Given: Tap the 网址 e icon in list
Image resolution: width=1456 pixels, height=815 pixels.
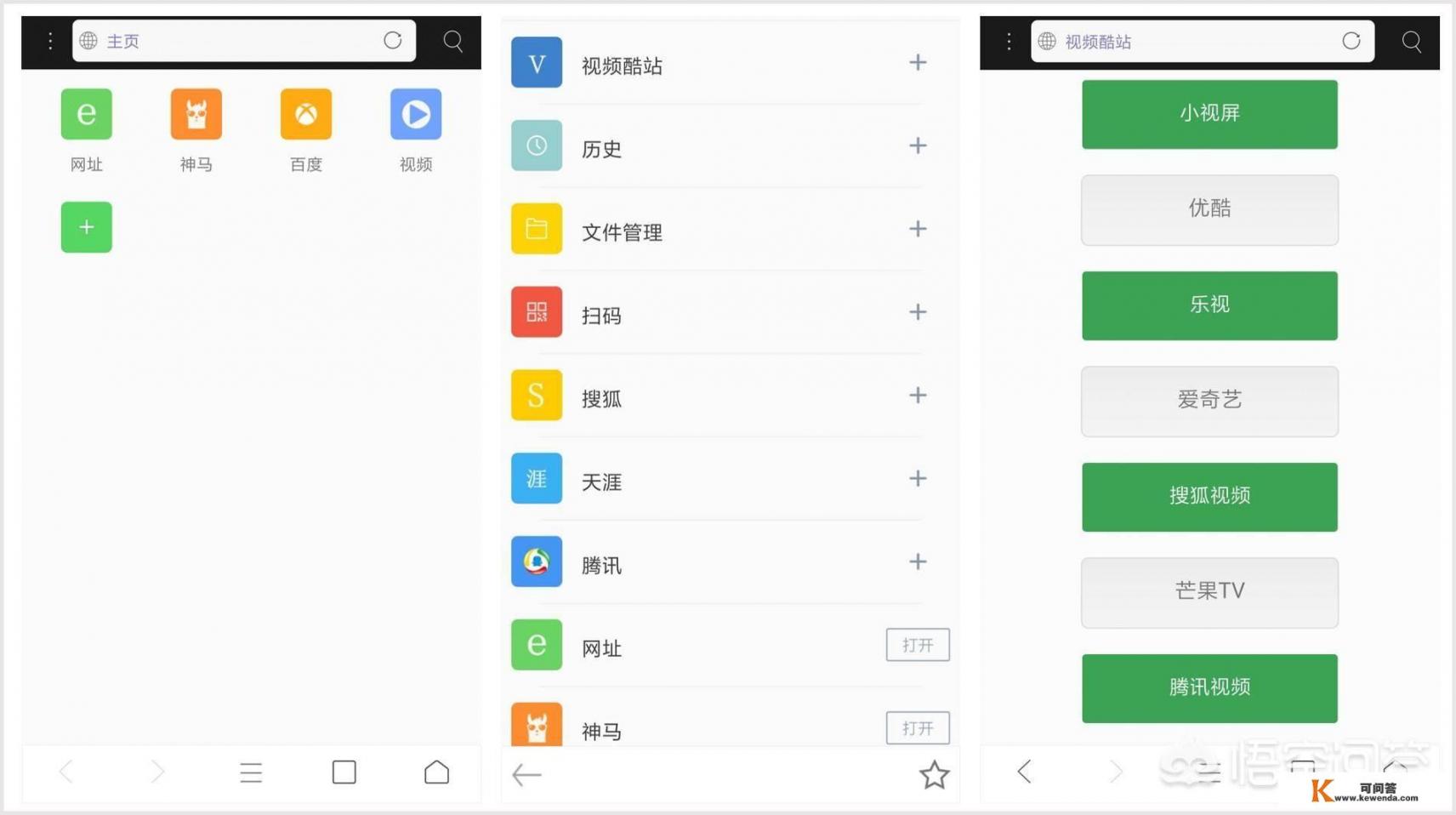Looking at the screenshot, I should [x=537, y=645].
